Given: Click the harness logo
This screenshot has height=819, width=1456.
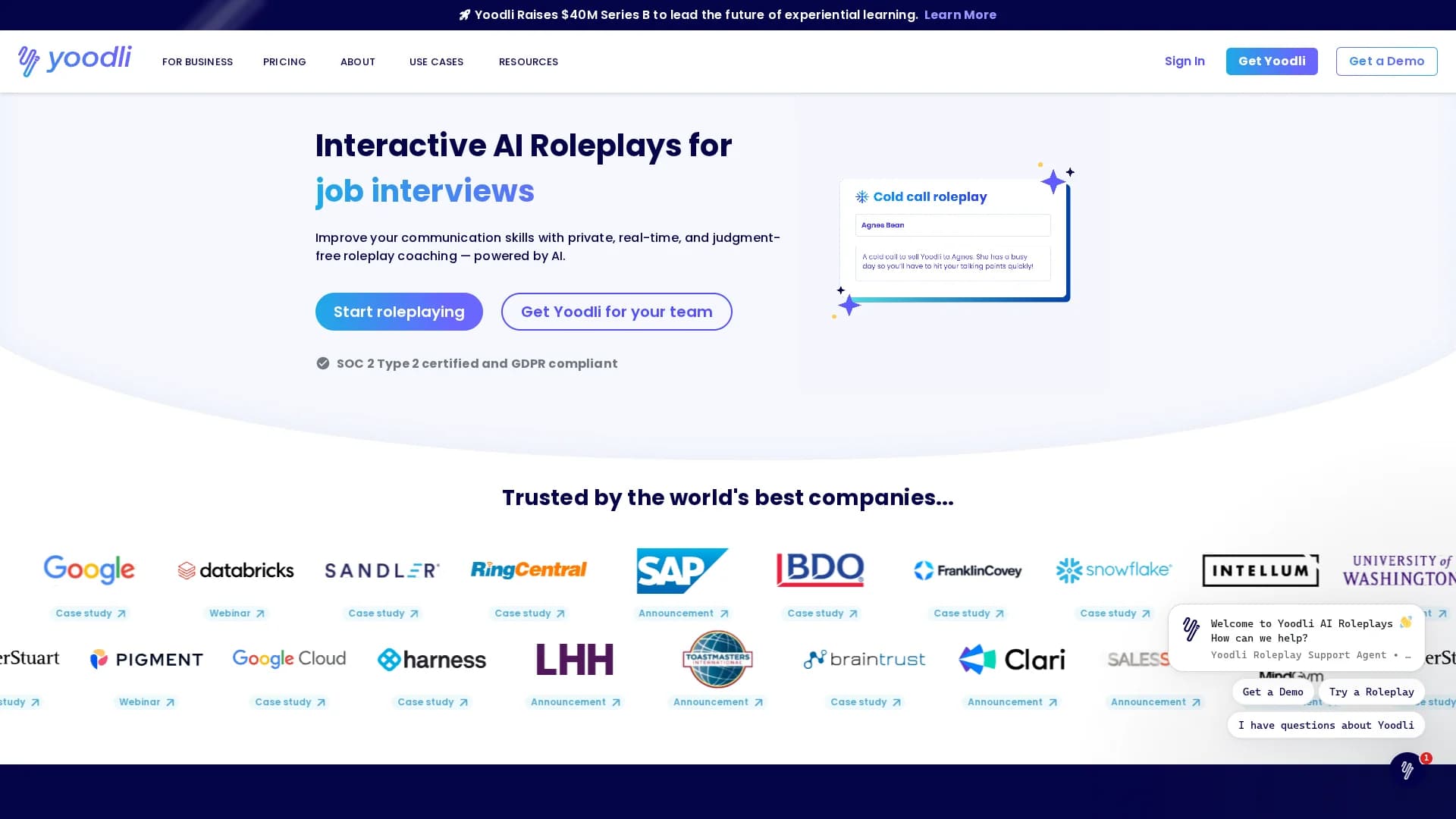Looking at the screenshot, I should [x=431, y=660].
